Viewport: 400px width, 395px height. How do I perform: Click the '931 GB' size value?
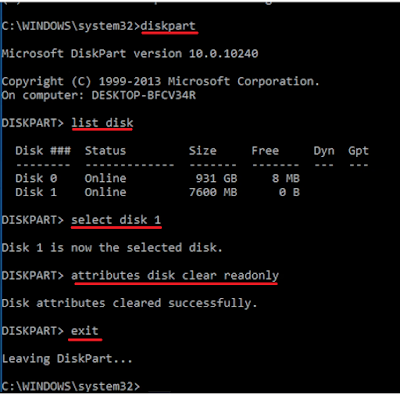pos(216,178)
